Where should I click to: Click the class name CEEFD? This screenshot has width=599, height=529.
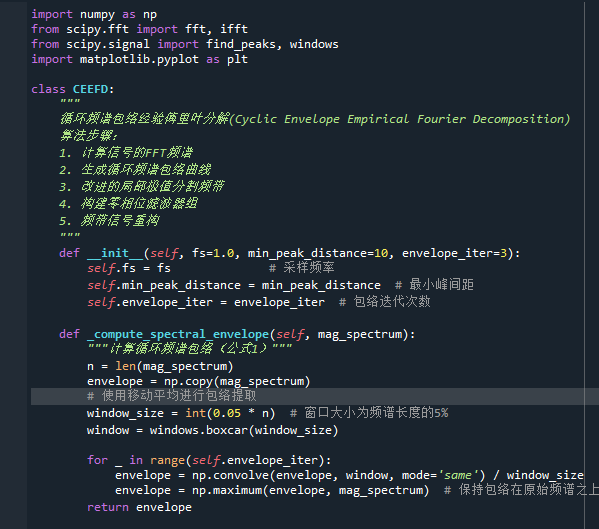(x=91, y=89)
